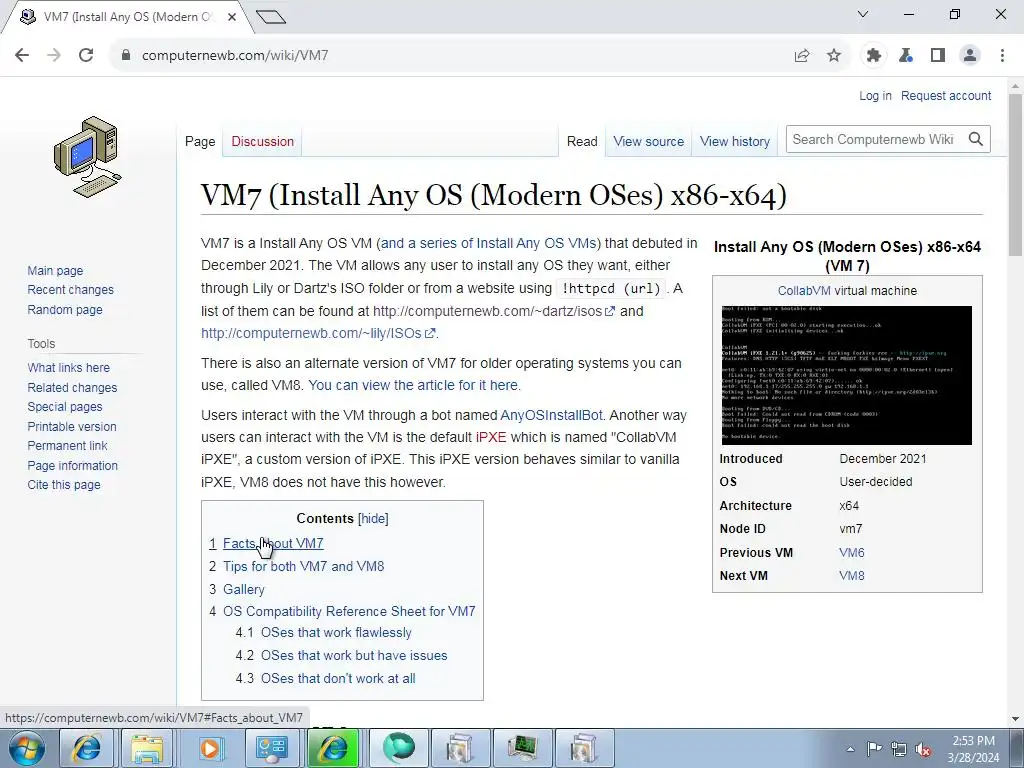The height and width of the screenshot is (768, 1024).
Task: Click the muted volume tray icon
Action: point(923,749)
